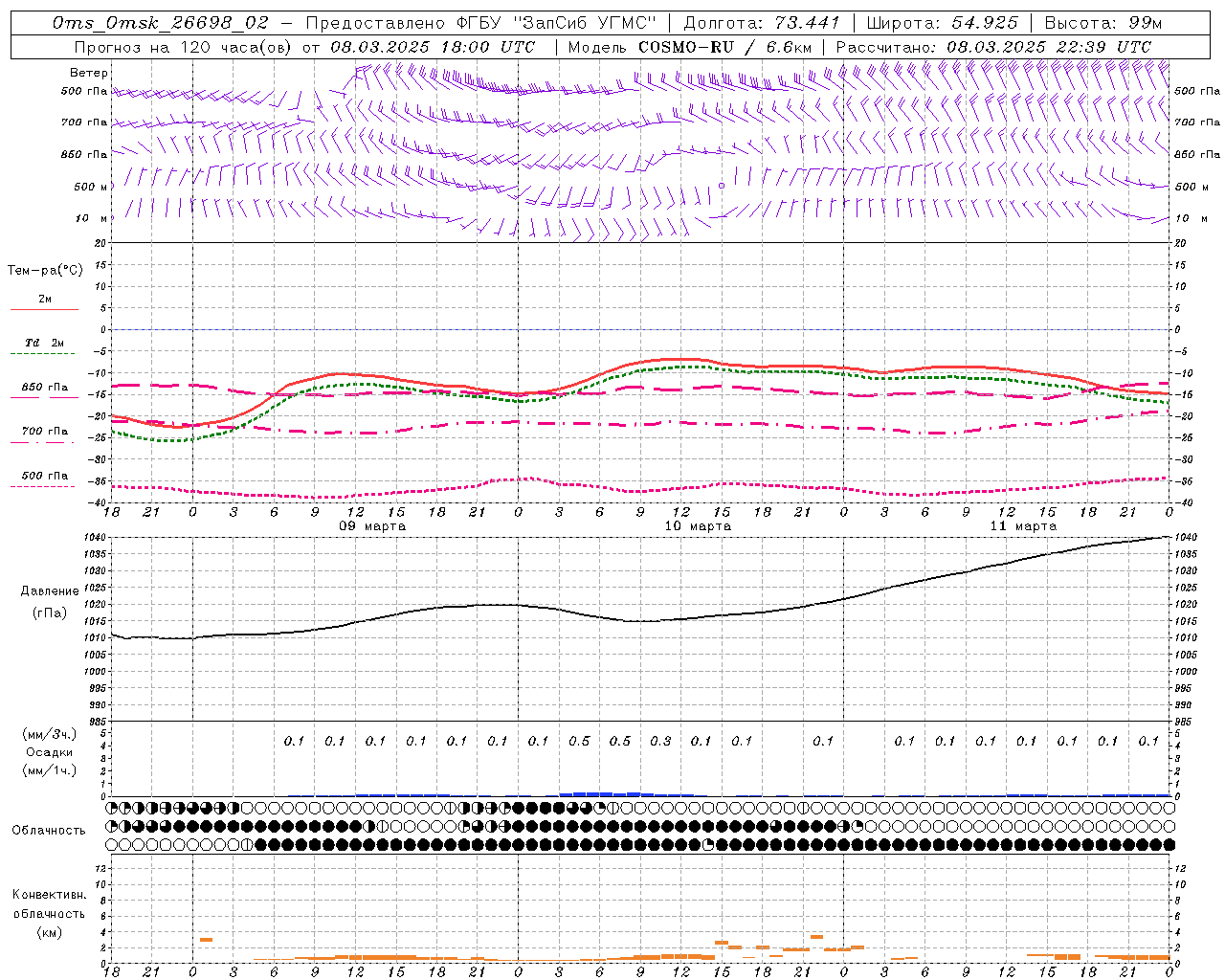The image size is (1225, 980).
Task: Click the Долгота: 73.441 value
Action: [762, 23]
